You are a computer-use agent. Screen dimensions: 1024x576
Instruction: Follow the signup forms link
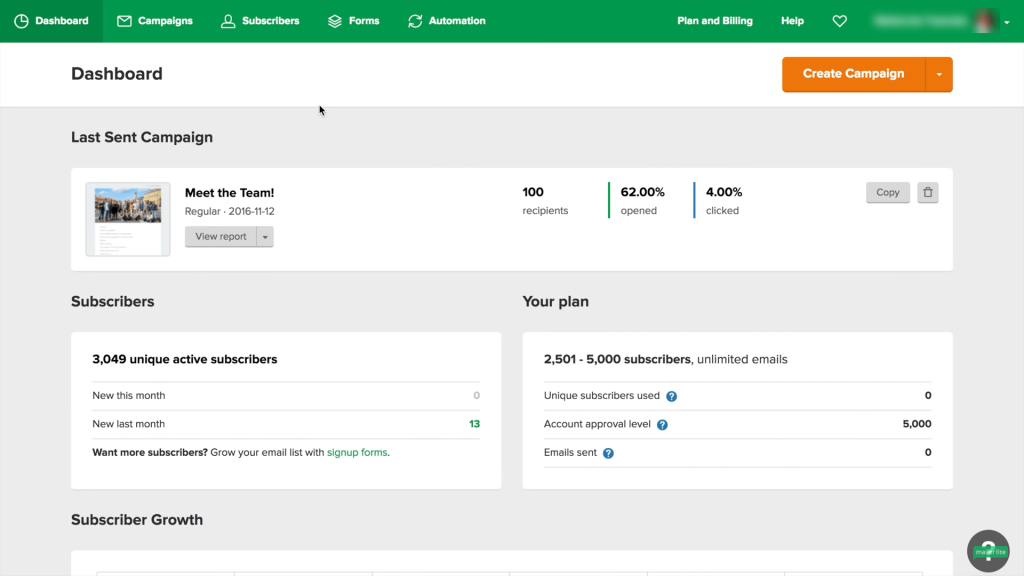[x=357, y=453]
